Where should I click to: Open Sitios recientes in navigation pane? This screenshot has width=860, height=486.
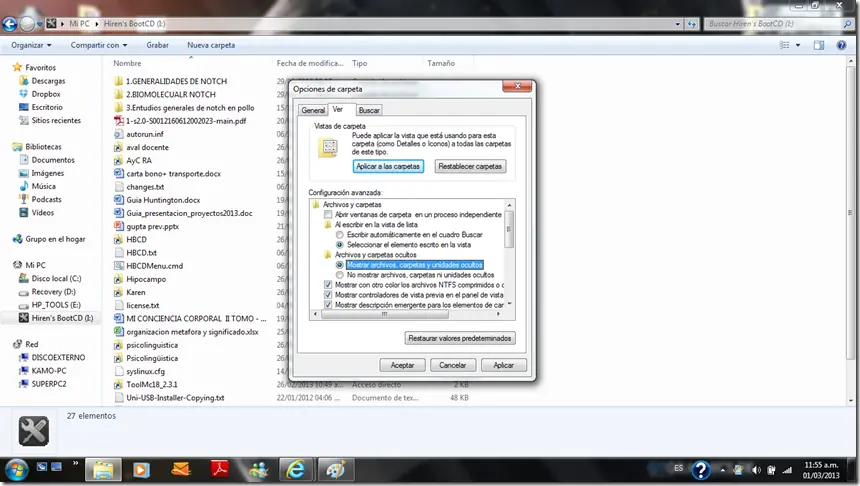(55, 120)
